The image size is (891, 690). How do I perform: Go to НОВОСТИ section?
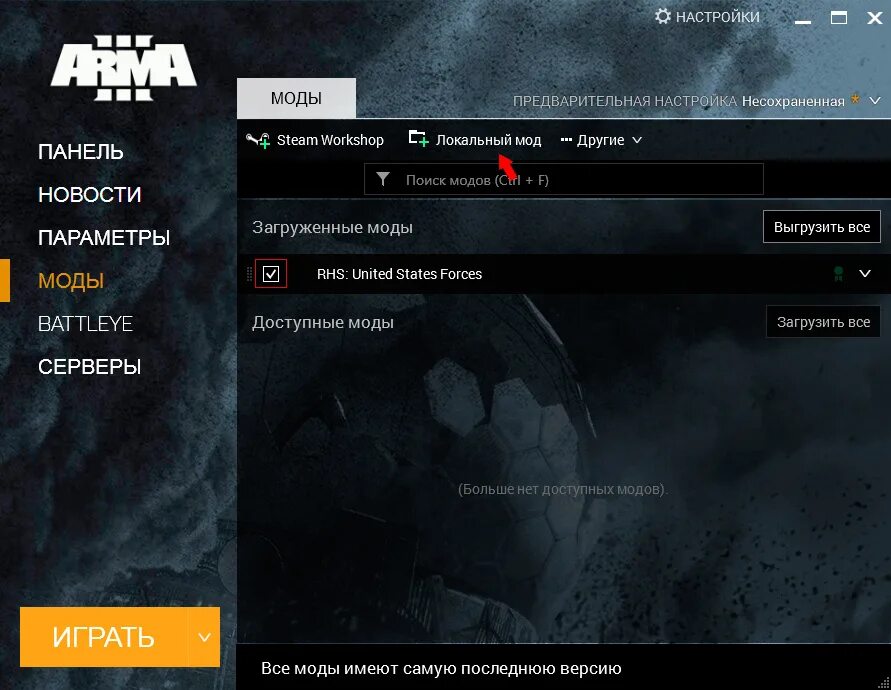90,194
